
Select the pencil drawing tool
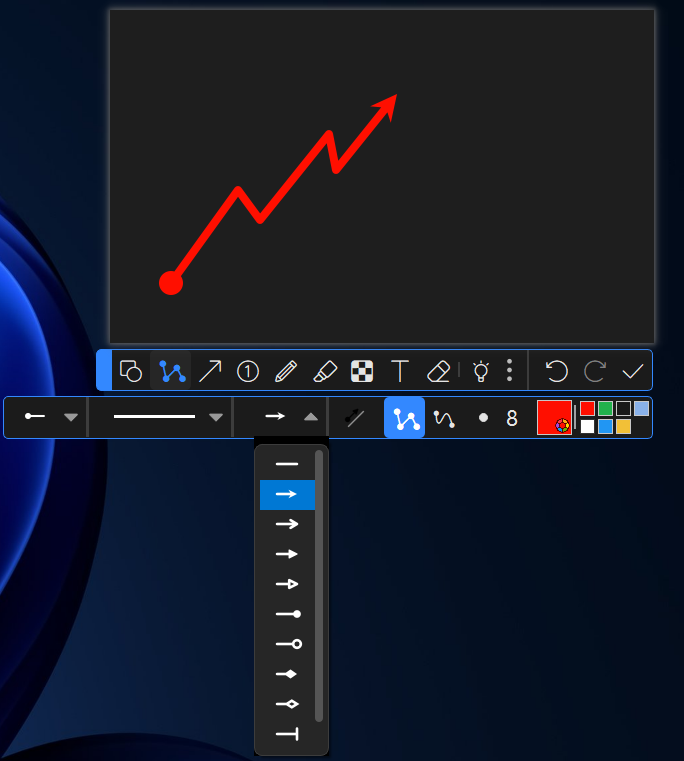286,371
